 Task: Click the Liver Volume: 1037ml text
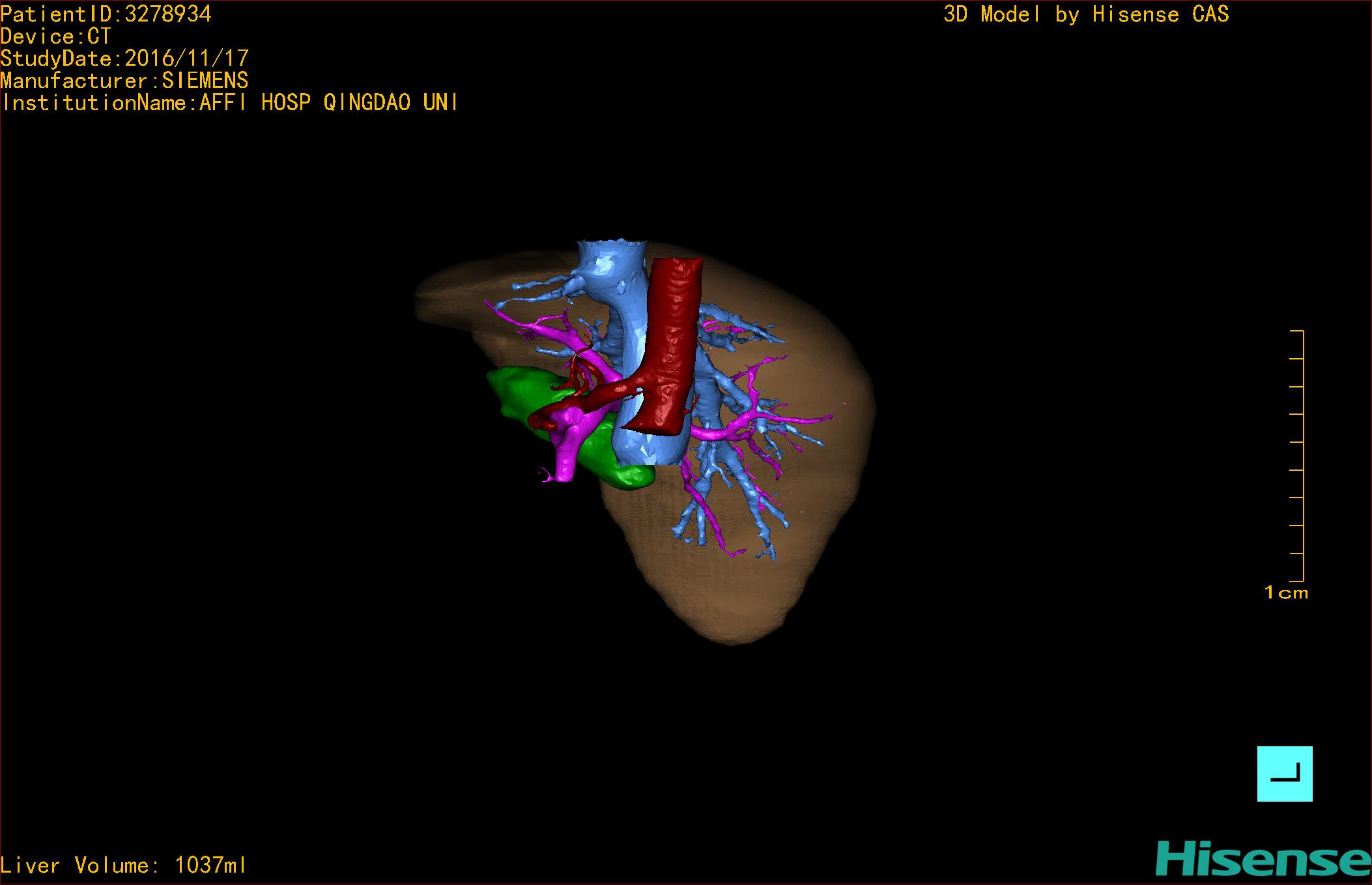click(x=124, y=865)
